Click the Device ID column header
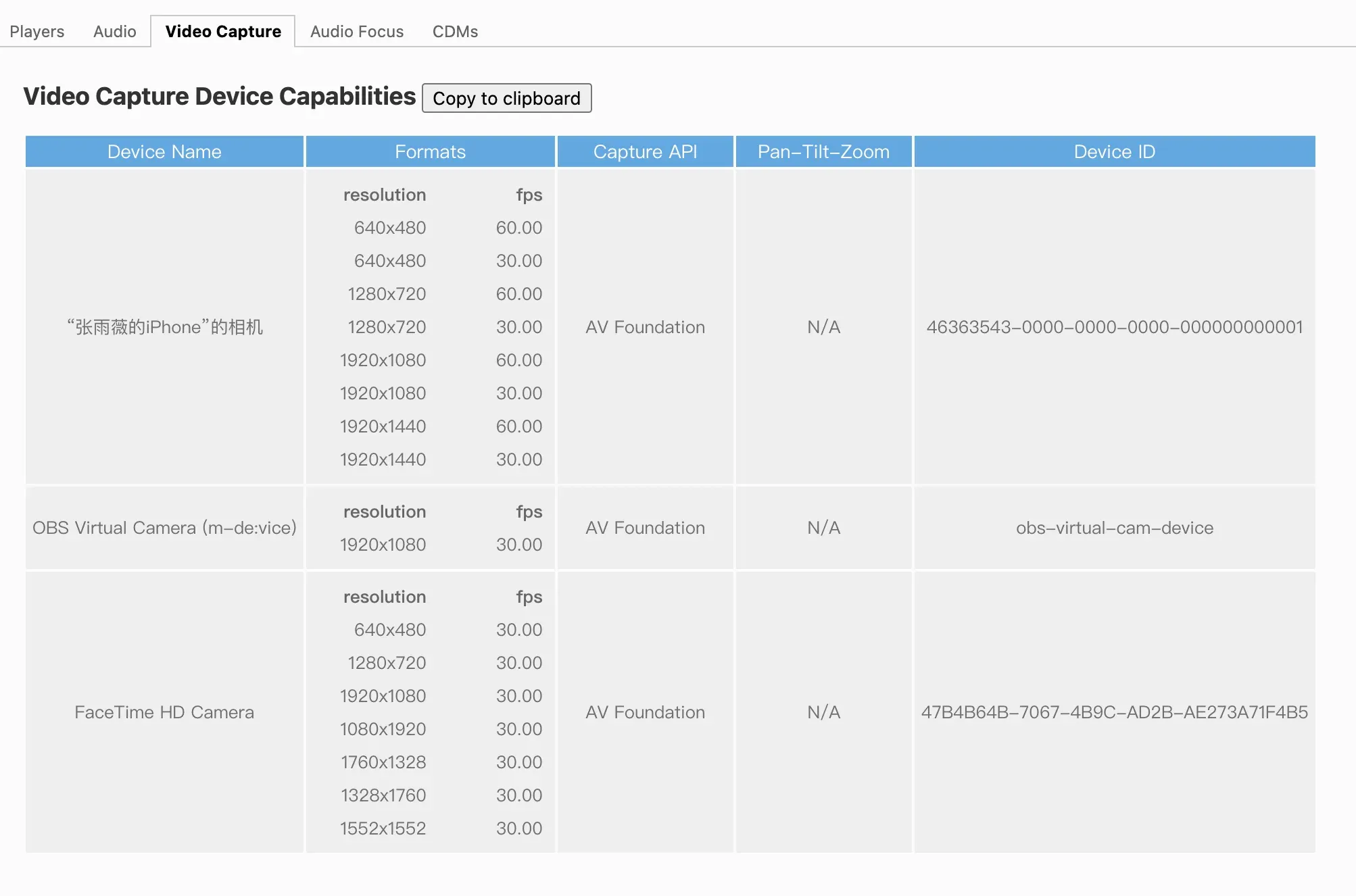Screen dimensions: 1356x896 pos(1114,151)
